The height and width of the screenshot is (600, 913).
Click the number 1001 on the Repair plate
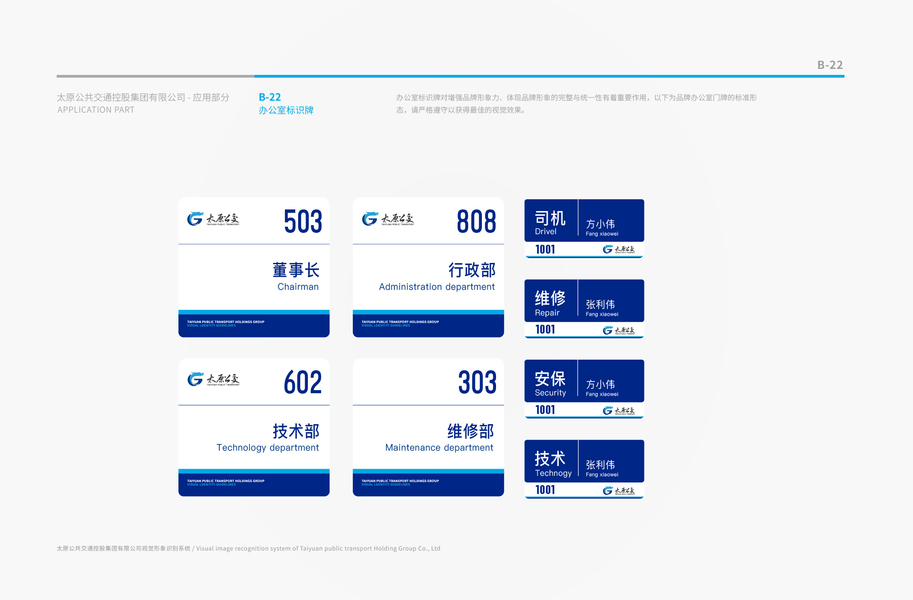(545, 330)
